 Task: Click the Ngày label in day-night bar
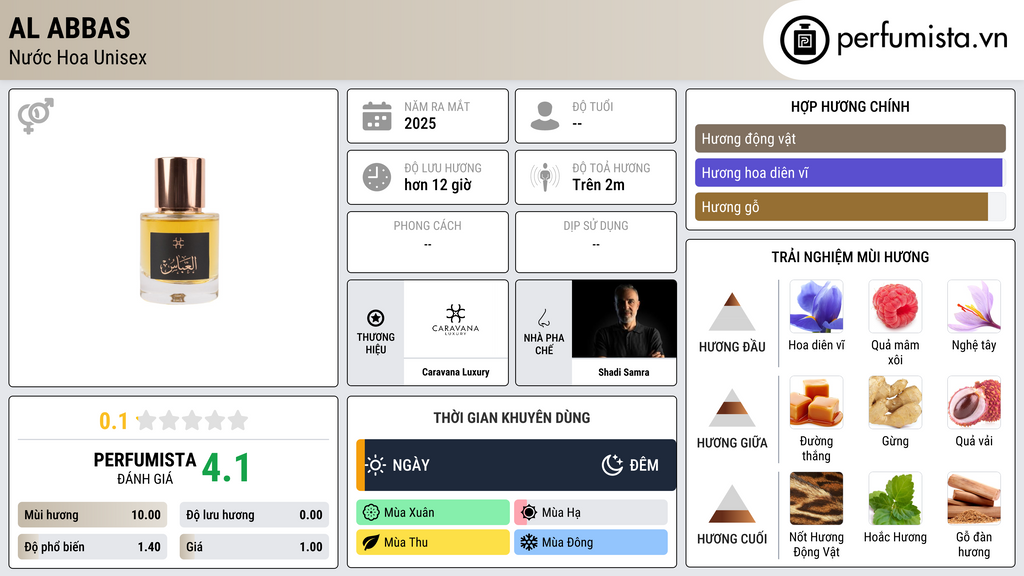point(411,465)
